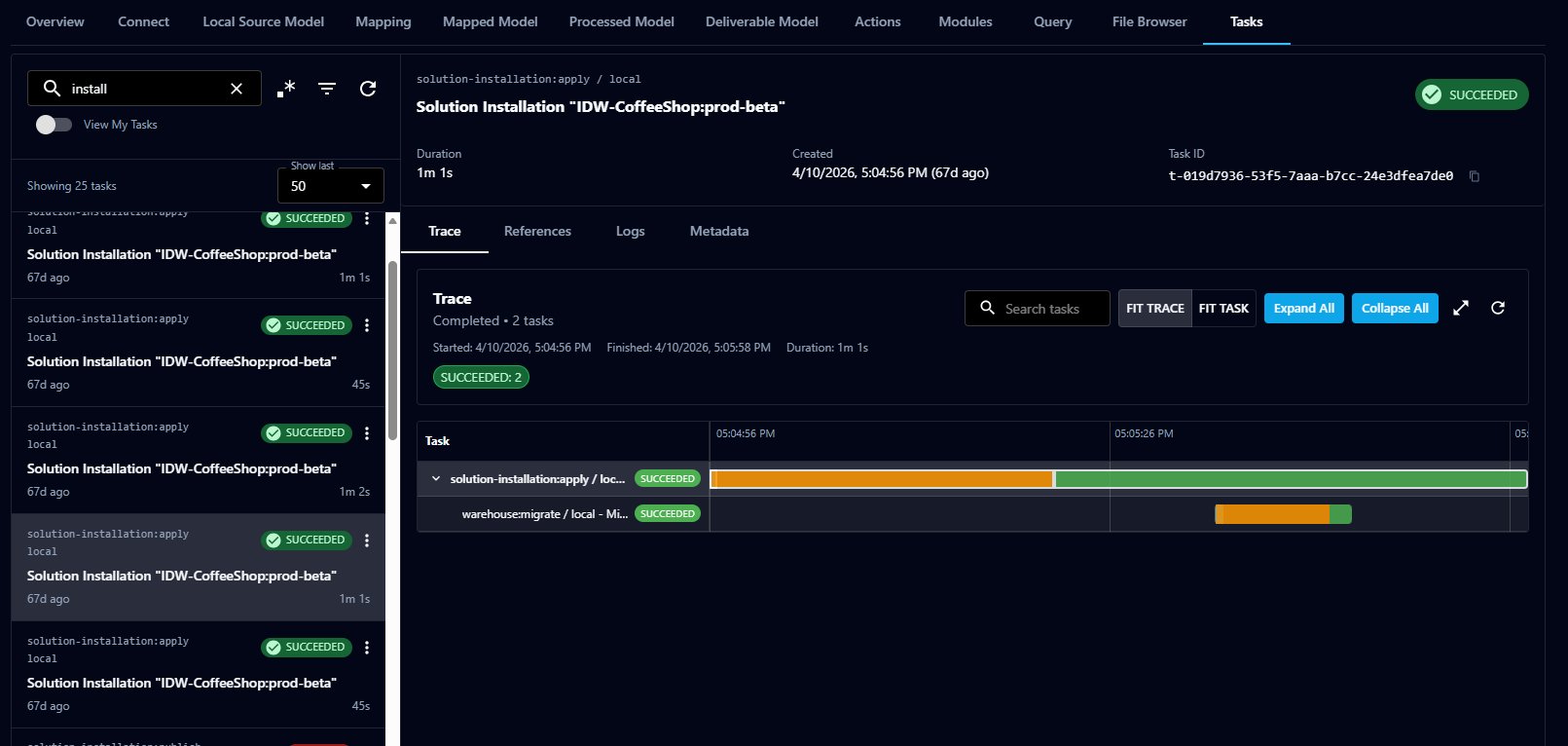Click the Collapse All button

click(1395, 308)
